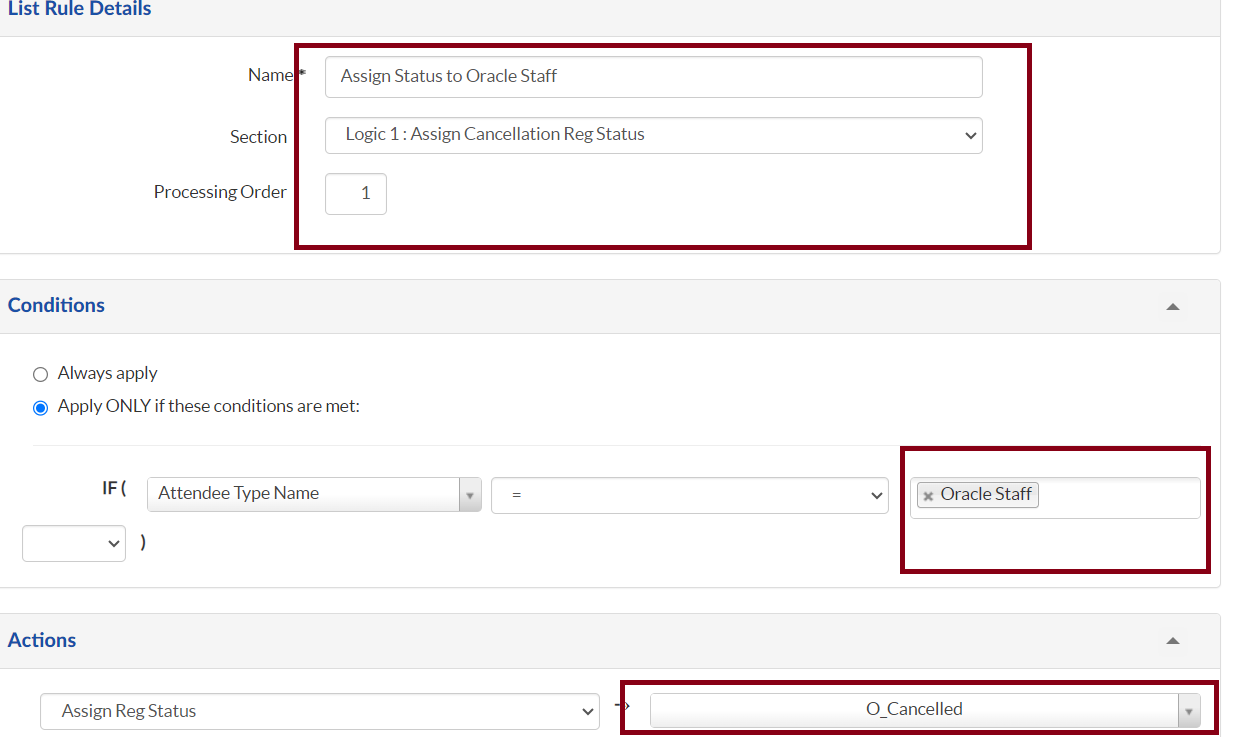Viewport: 1249px width, 737px height.
Task: Collapse the Conditions section triangle
Action: coord(1173,306)
